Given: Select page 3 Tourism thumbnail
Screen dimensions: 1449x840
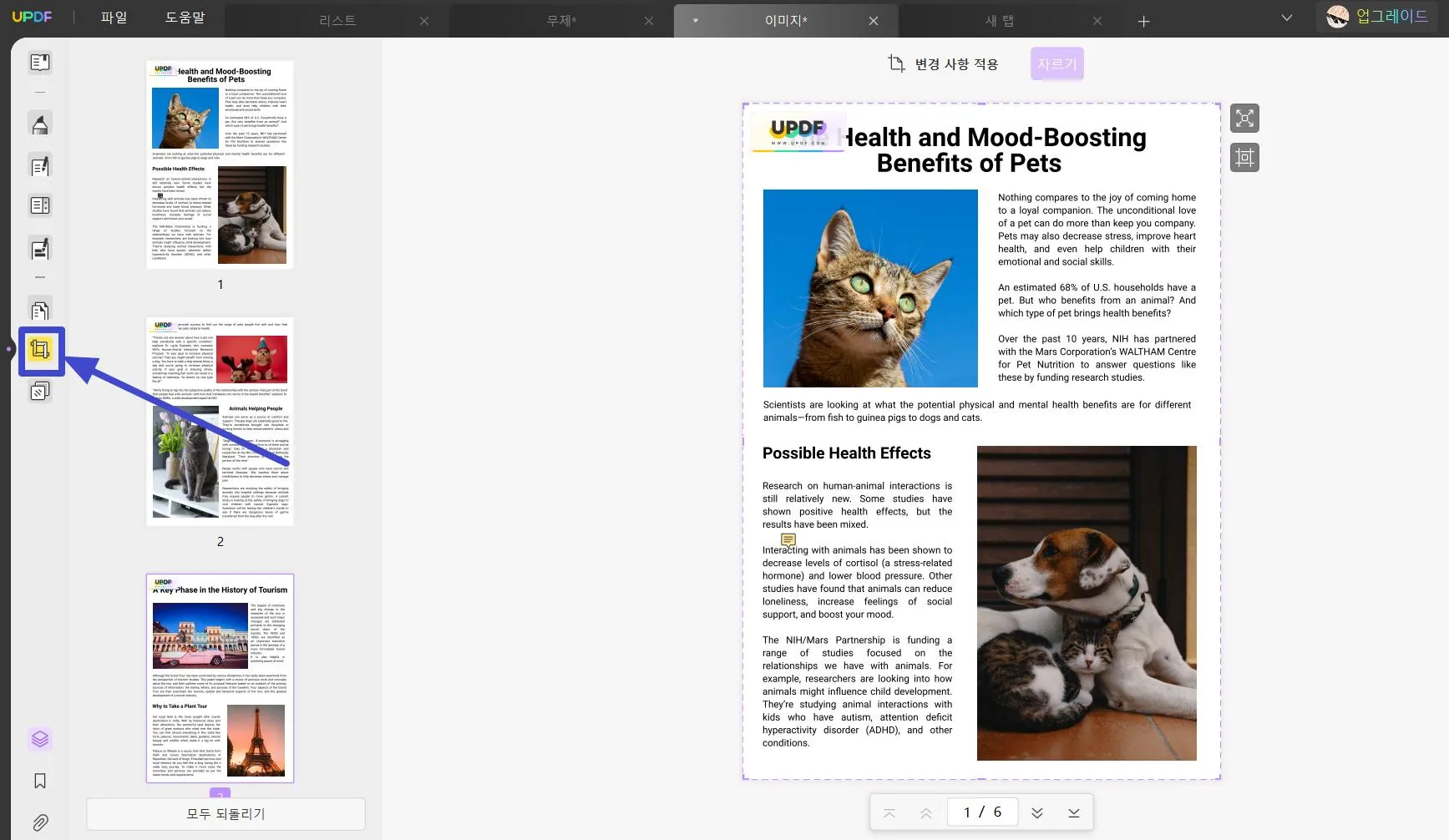Looking at the screenshot, I should click(x=220, y=678).
